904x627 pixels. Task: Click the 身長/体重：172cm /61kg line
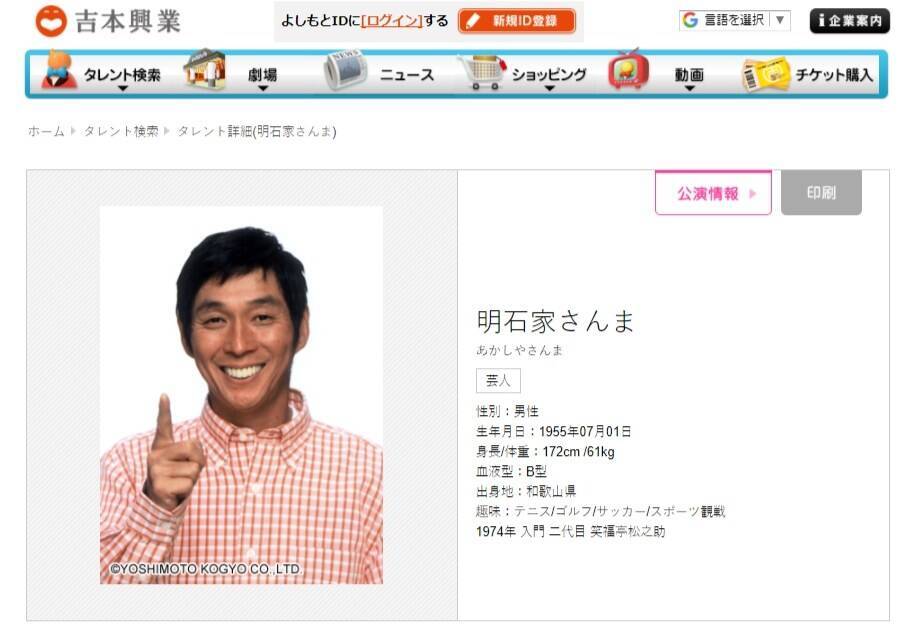point(545,451)
